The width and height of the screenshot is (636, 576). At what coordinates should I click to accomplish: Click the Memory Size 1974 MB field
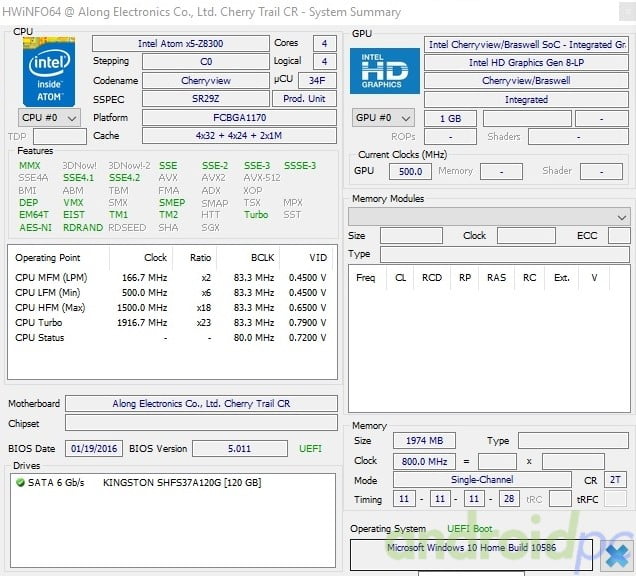coord(424,441)
